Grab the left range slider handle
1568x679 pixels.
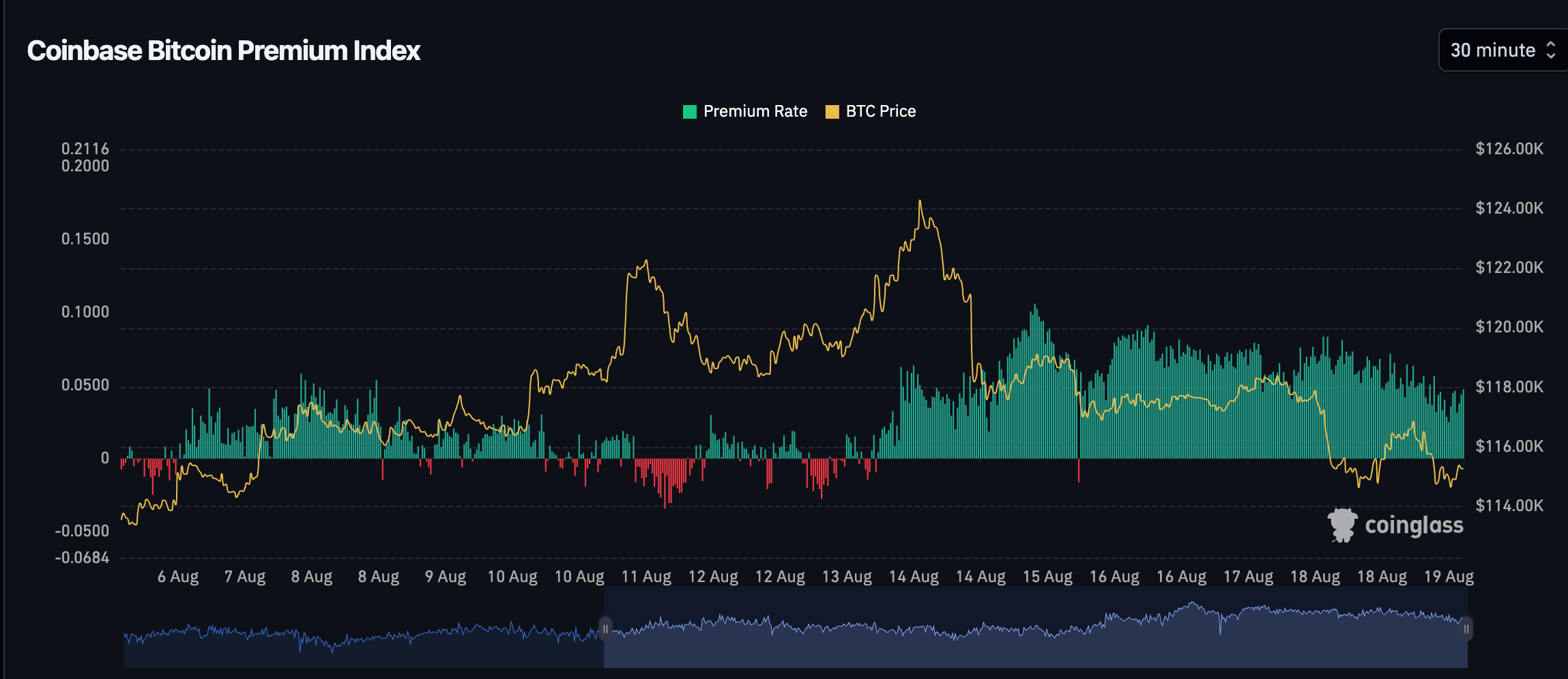point(605,629)
